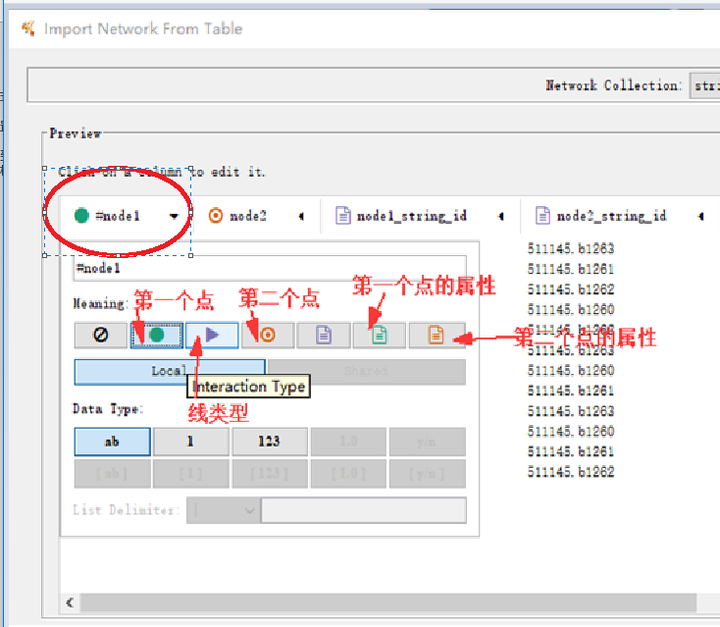Image resolution: width=720 pixels, height=627 pixels.
Task: Click the #node1 column name text field
Action: point(270,268)
